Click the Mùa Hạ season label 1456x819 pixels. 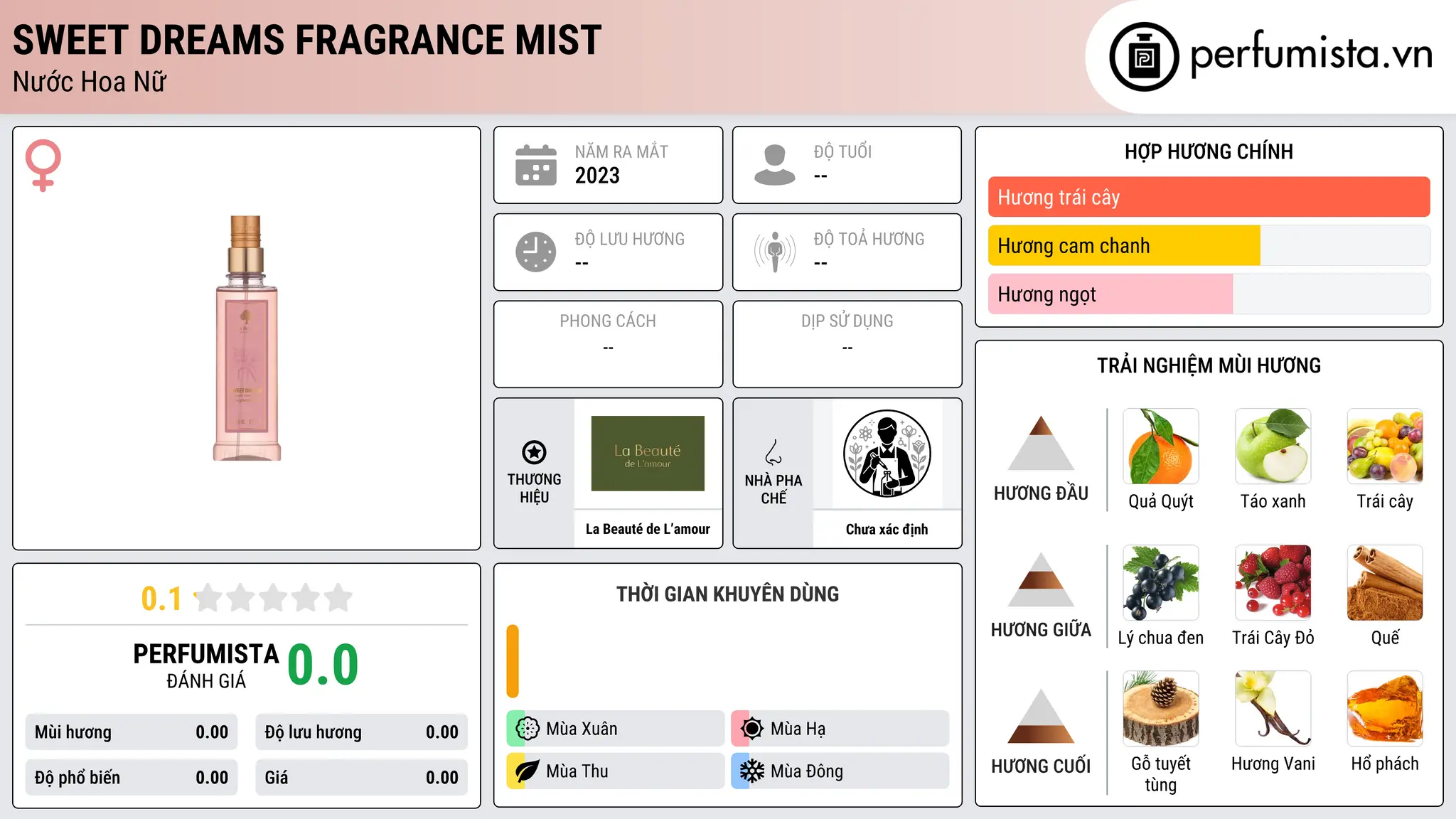coord(798,729)
